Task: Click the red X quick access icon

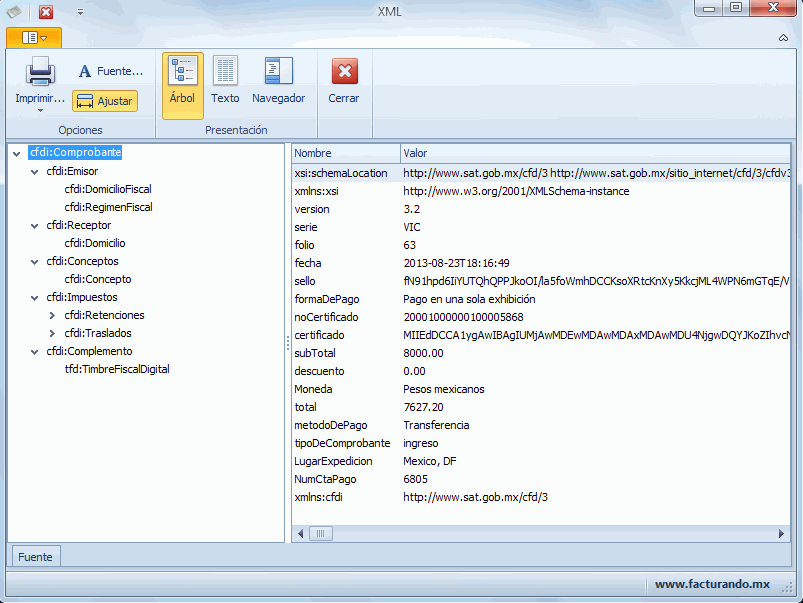Action: point(46,12)
